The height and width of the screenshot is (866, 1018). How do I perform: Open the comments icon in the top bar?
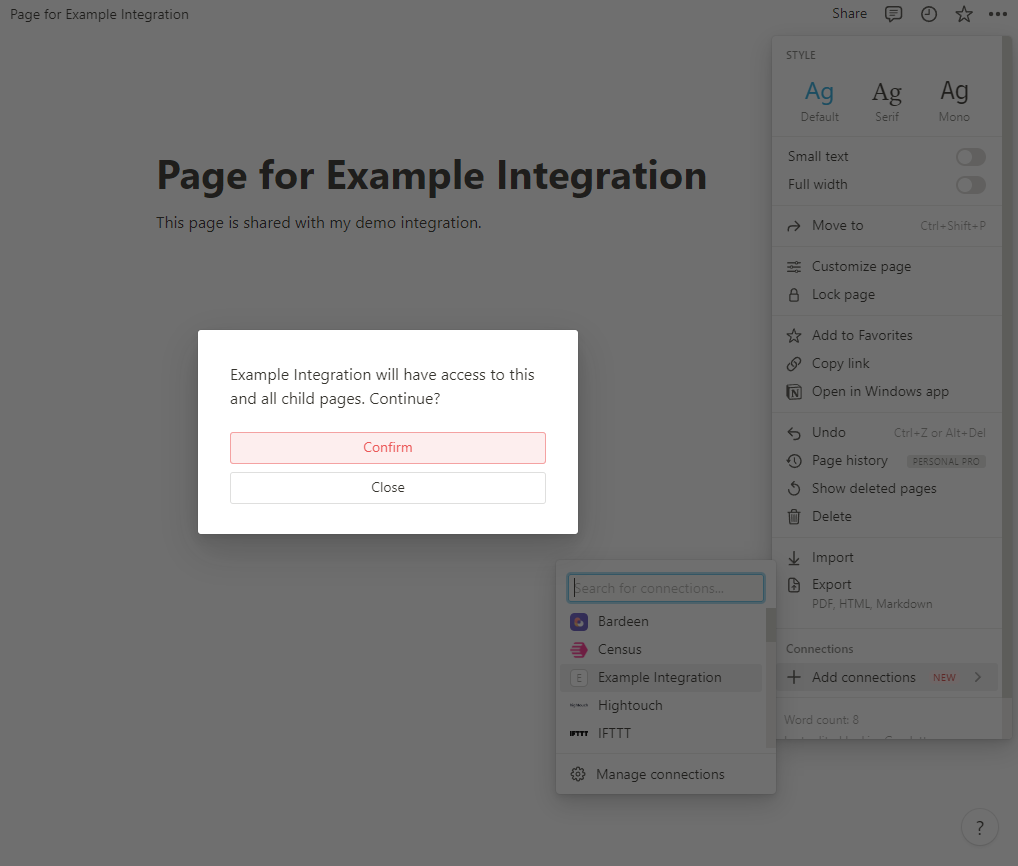tap(893, 14)
